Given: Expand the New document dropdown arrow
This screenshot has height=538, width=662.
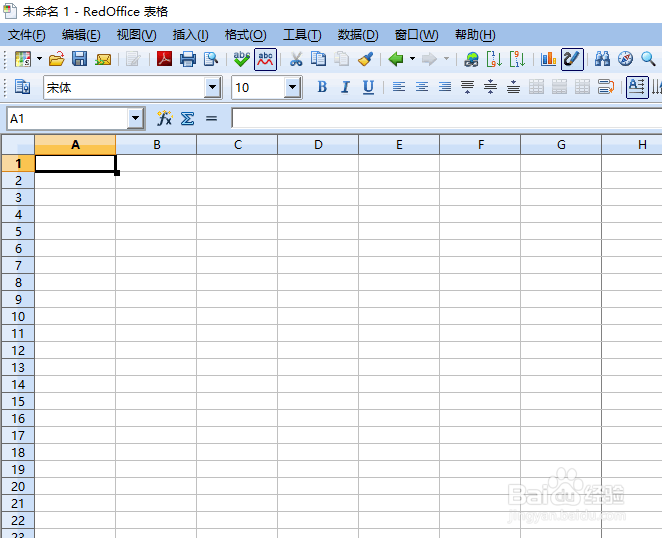Looking at the screenshot, I should click(39, 59).
